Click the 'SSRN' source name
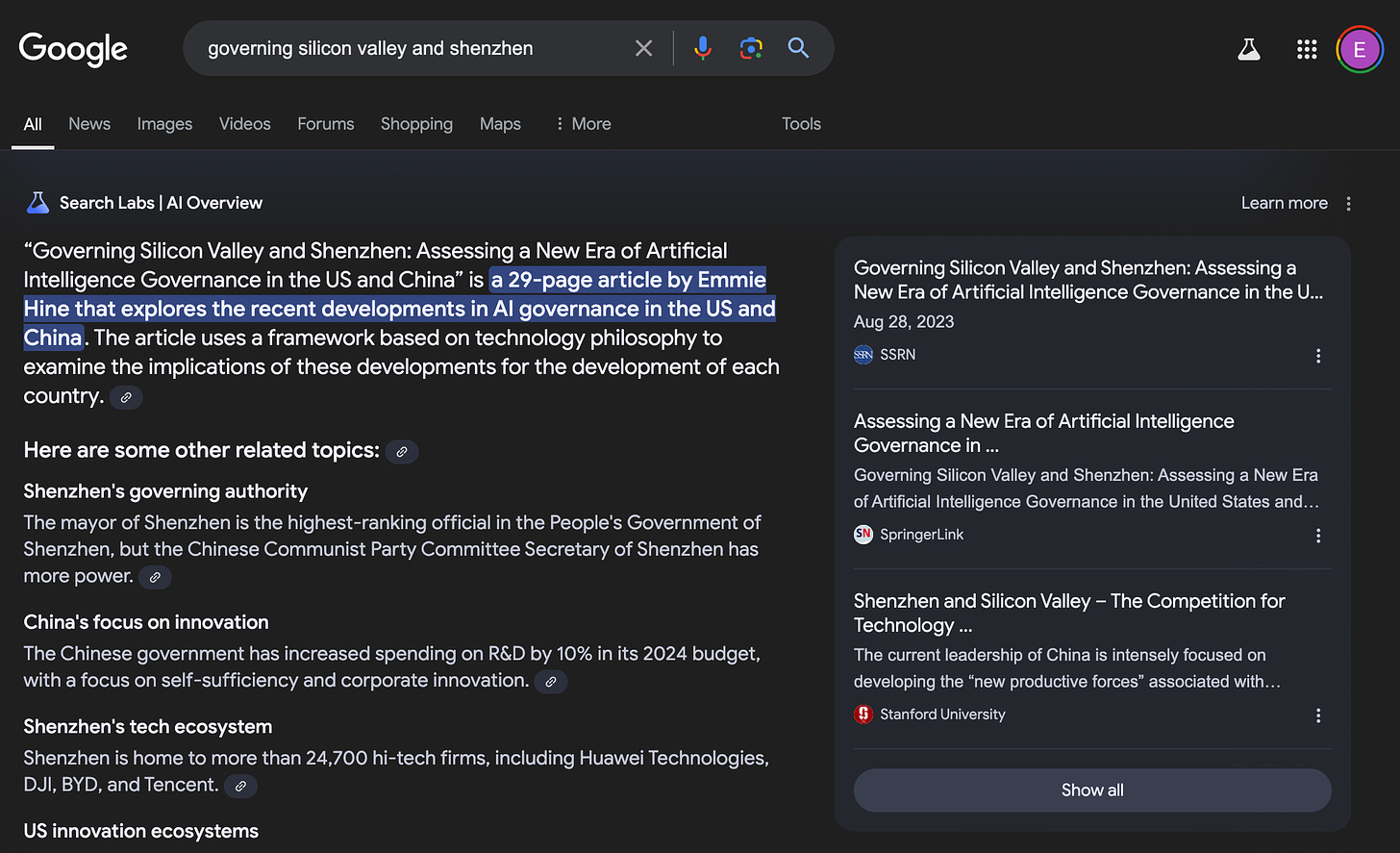The height and width of the screenshot is (853, 1400). [898, 355]
